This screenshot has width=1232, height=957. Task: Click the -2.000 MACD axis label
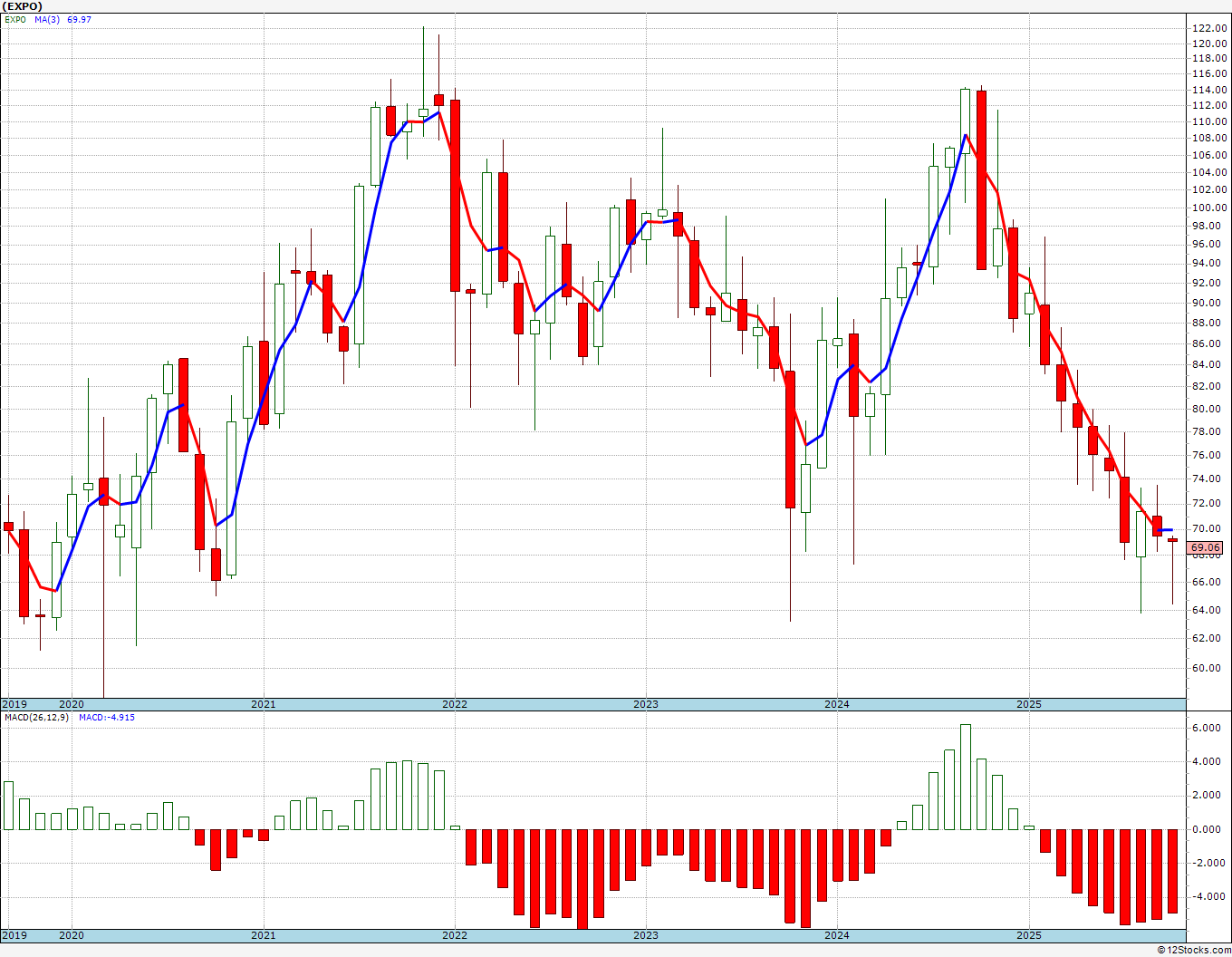1208,863
